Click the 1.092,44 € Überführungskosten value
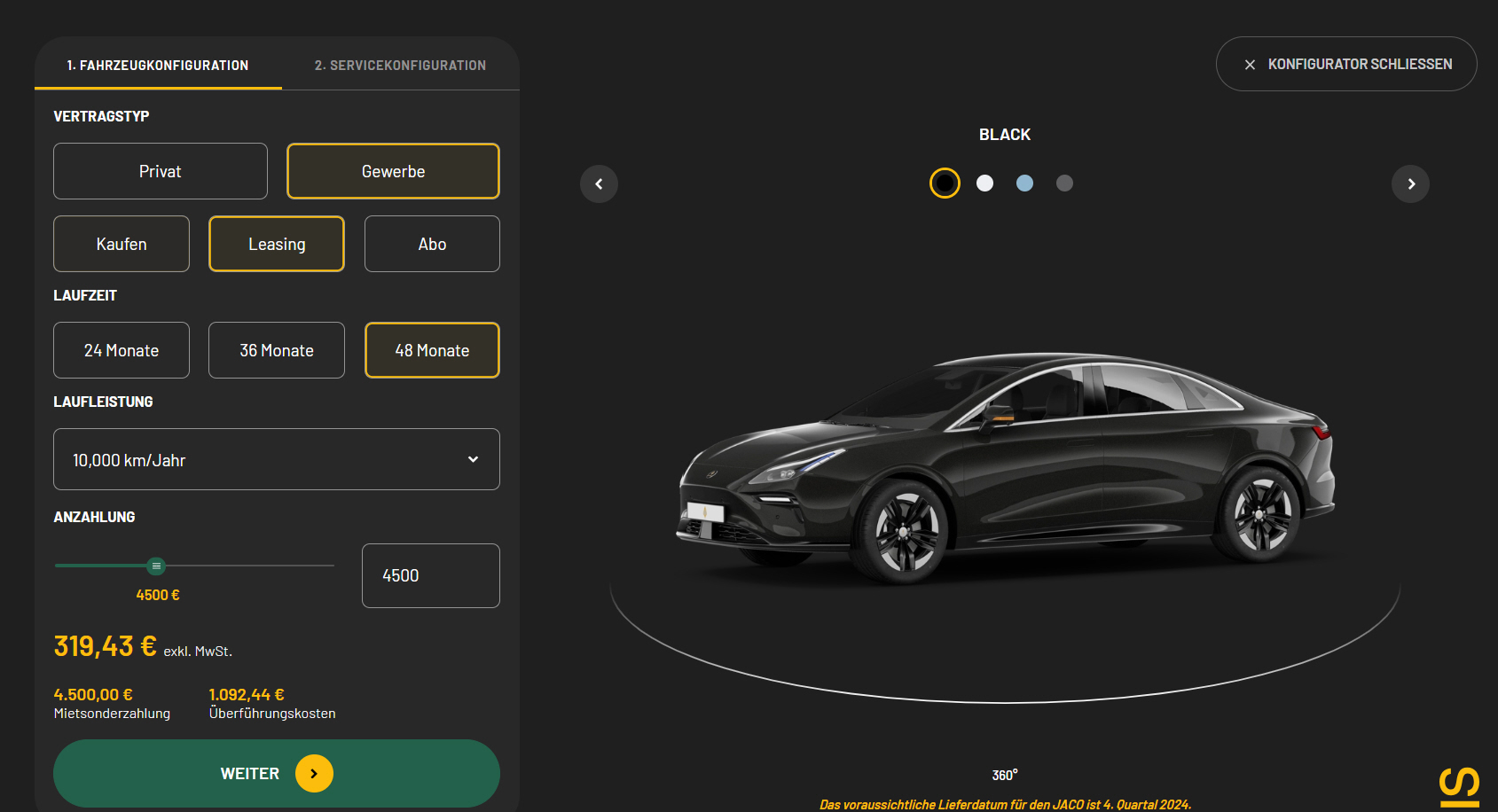Viewport: 1498px width, 812px height. 247,695
